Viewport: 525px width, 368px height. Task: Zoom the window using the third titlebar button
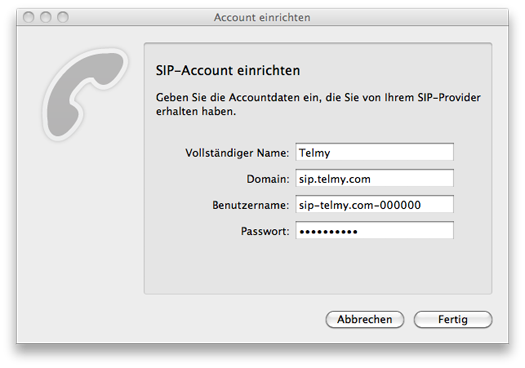(x=63, y=17)
